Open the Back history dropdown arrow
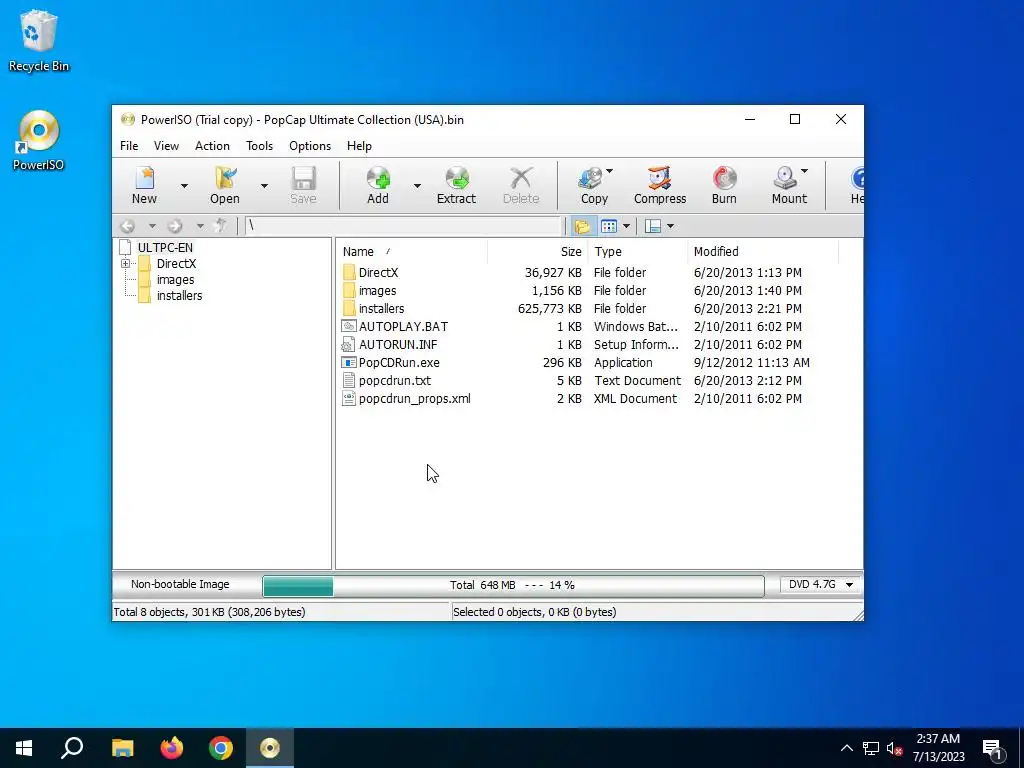1024x768 pixels. pos(152,226)
